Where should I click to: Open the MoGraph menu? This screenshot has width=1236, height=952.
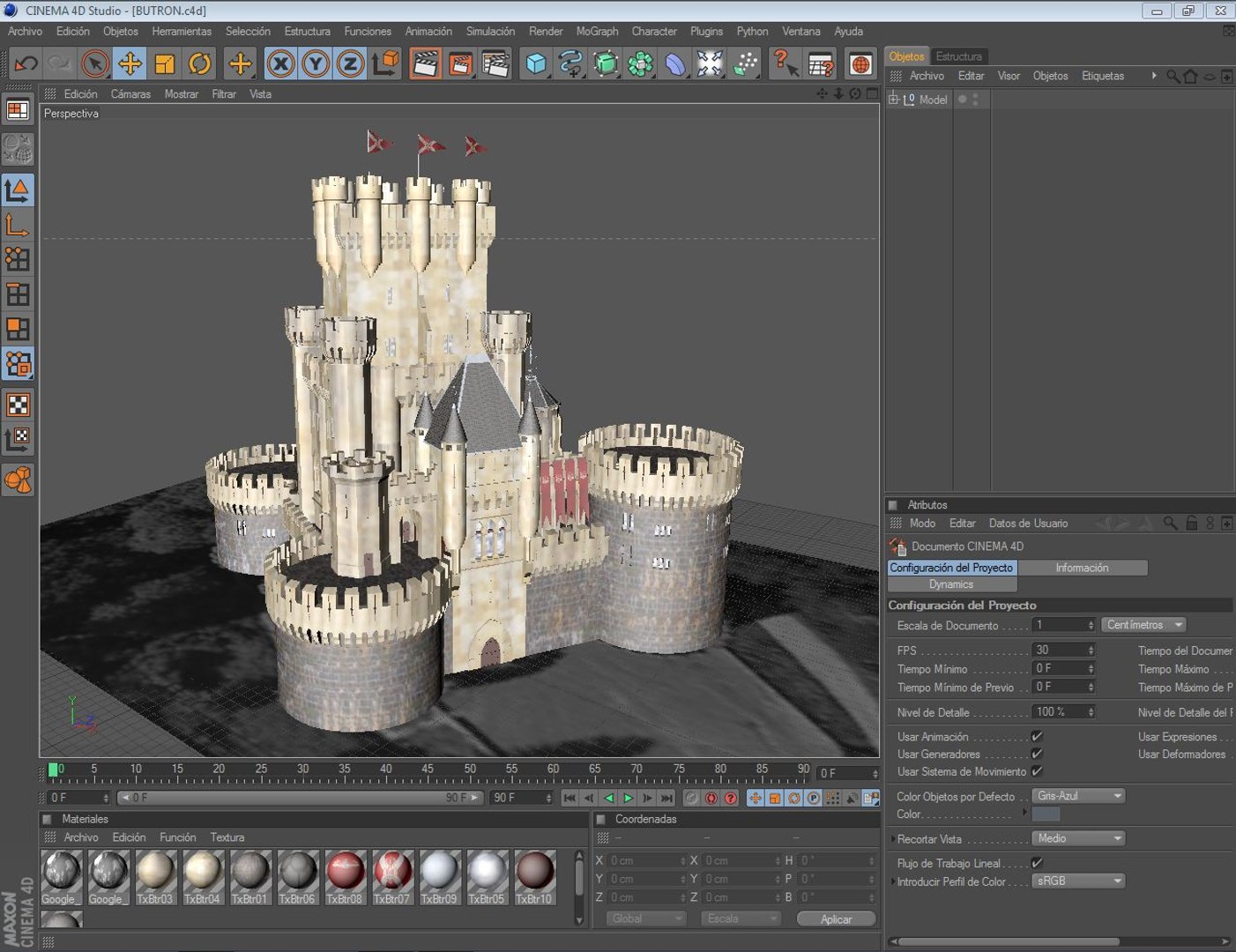coord(597,31)
